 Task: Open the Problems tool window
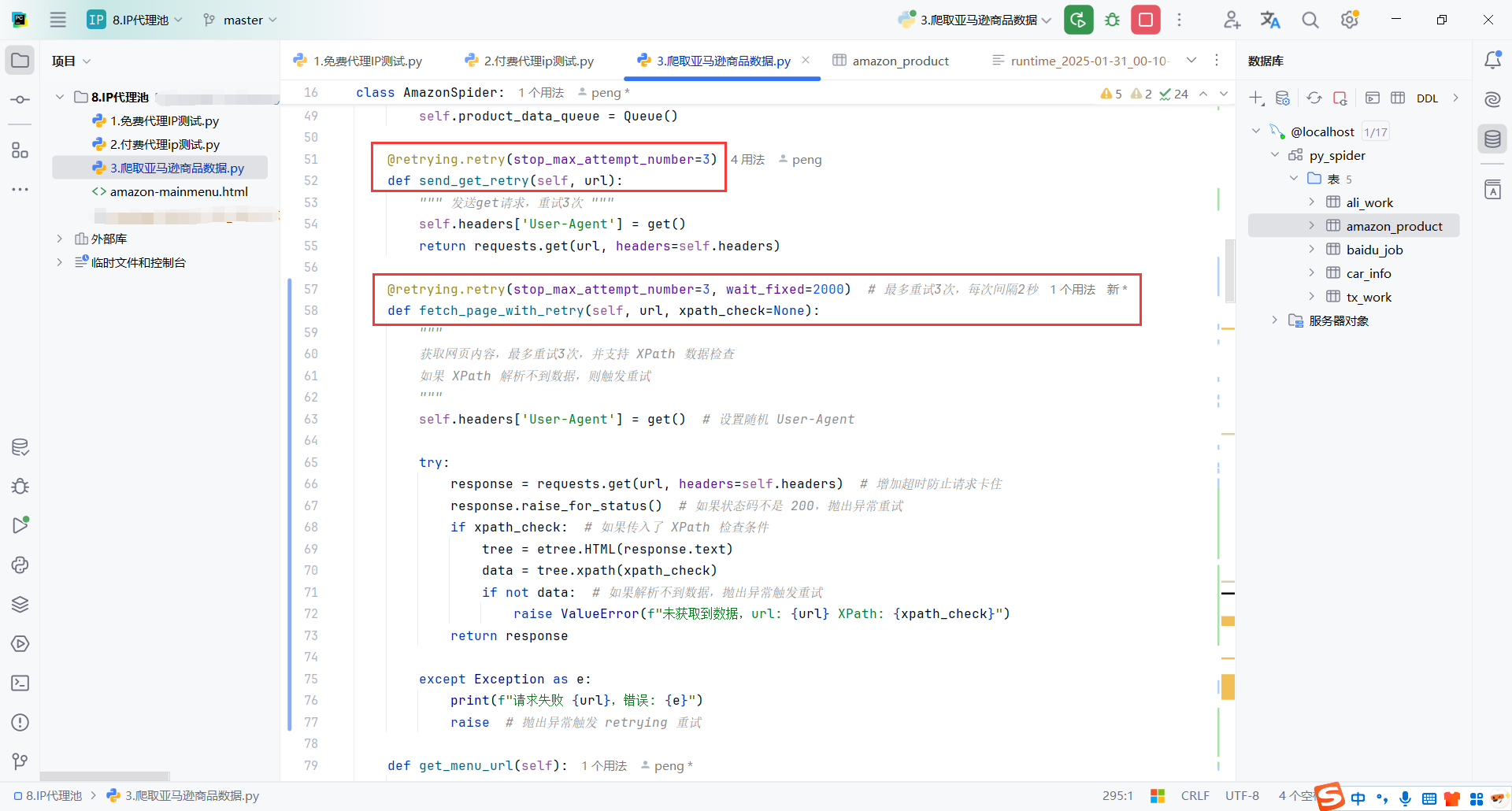point(20,722)
